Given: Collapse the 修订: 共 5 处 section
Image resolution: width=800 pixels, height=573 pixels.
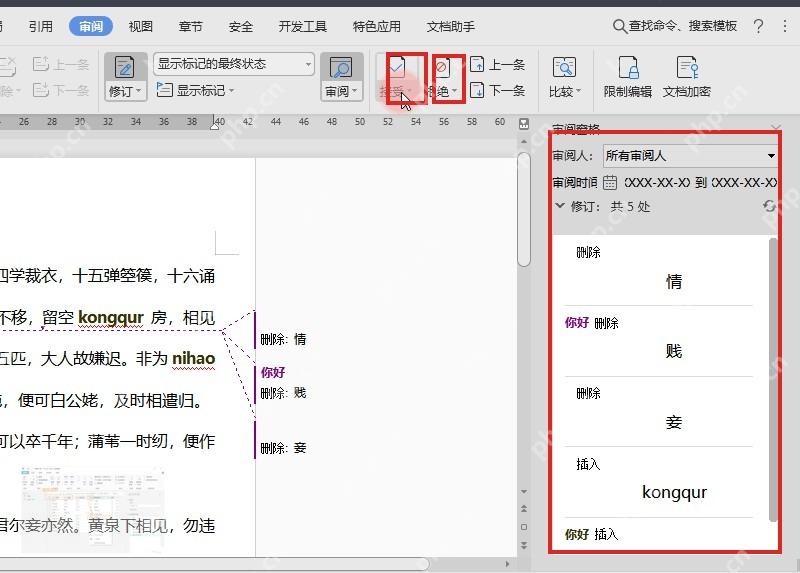Looking at the screenshot, I should pyautogui.click(x=560, y=206).
